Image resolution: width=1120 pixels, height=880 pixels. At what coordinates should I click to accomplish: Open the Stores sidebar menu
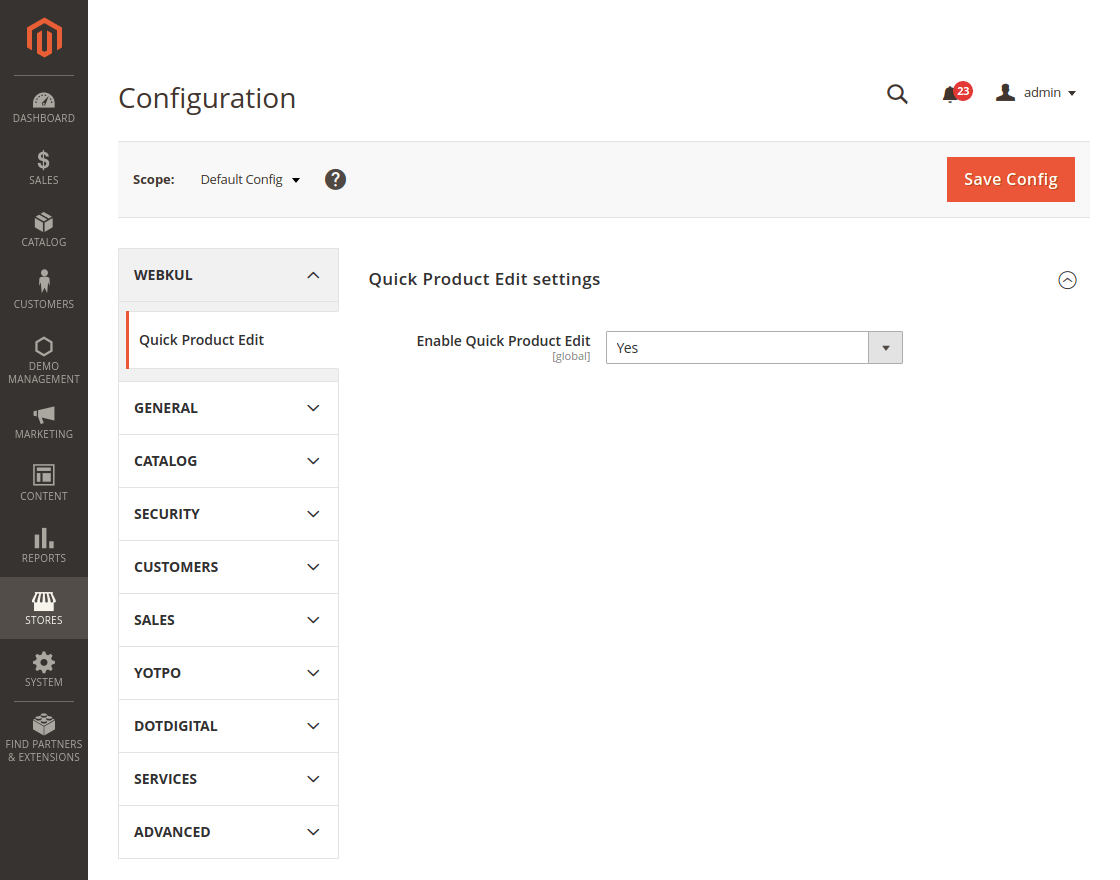44,608
